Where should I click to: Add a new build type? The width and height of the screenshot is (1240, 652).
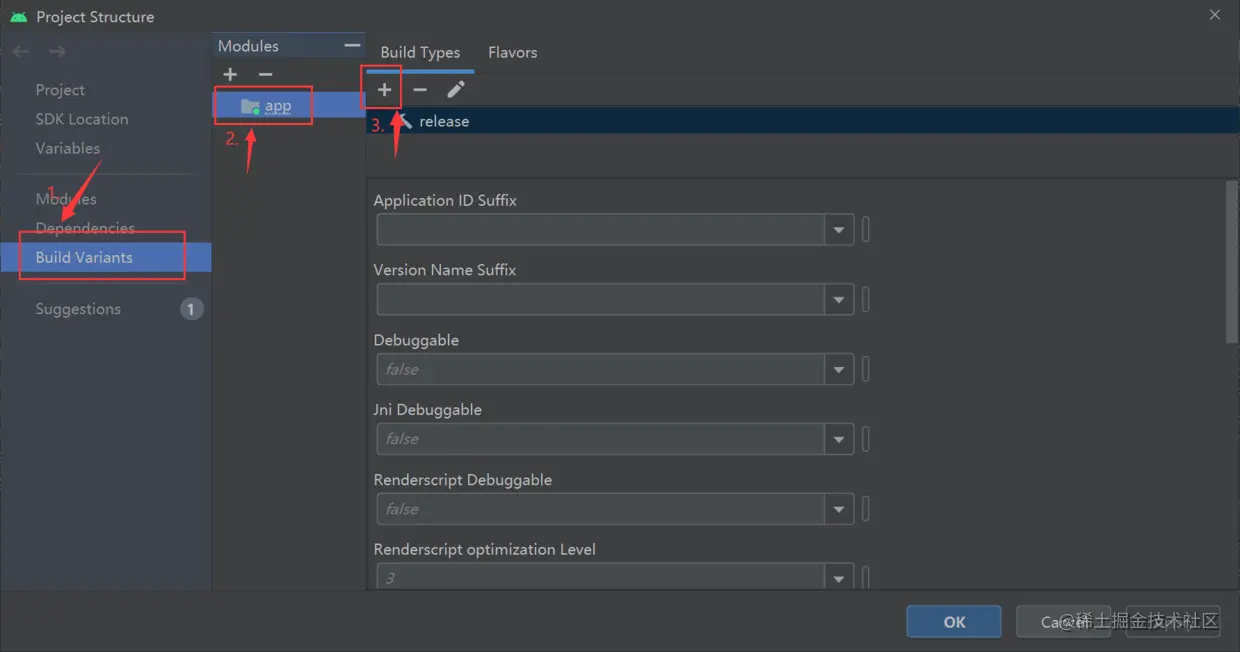click(384, 90)
